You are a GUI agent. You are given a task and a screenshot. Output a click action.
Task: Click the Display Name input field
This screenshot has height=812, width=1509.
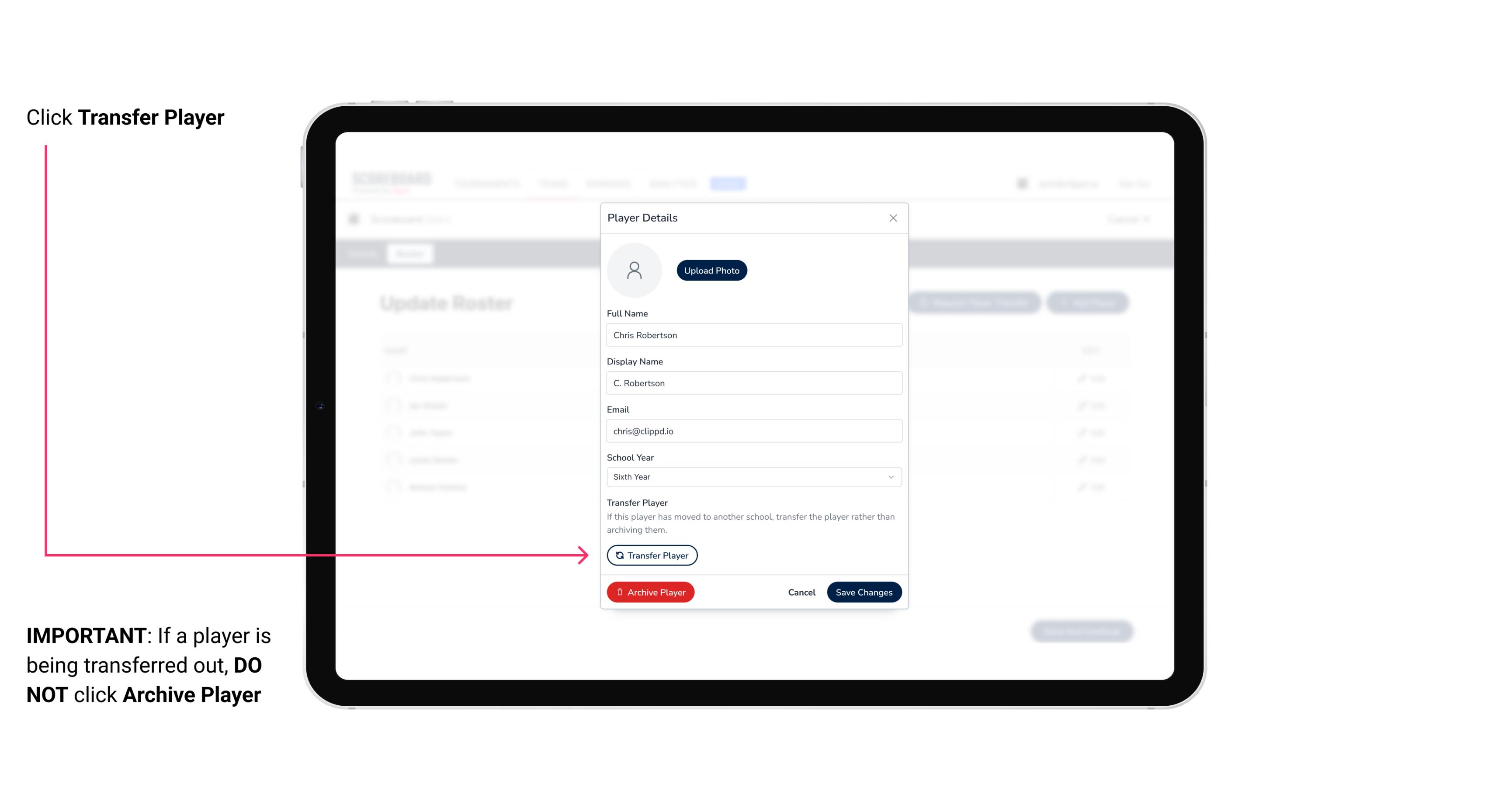(753, 383)
